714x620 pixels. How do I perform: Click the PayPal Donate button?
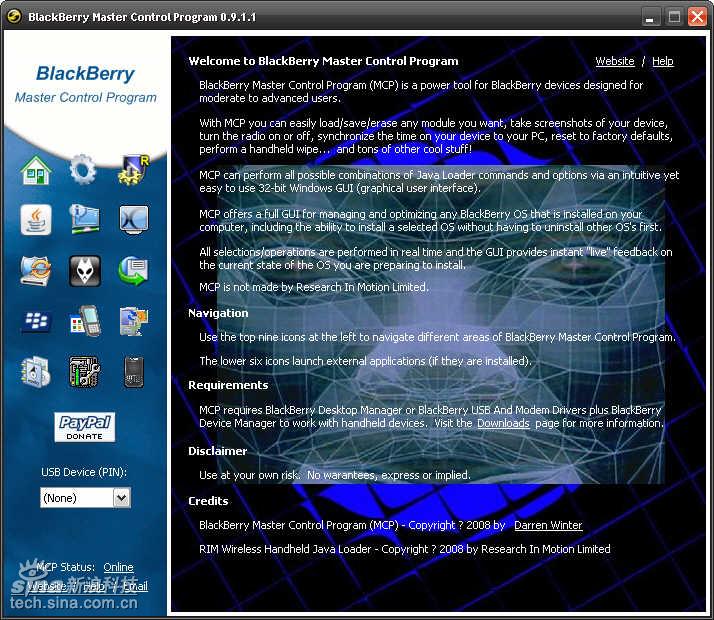pyautogui.click(x=85, y=427)
